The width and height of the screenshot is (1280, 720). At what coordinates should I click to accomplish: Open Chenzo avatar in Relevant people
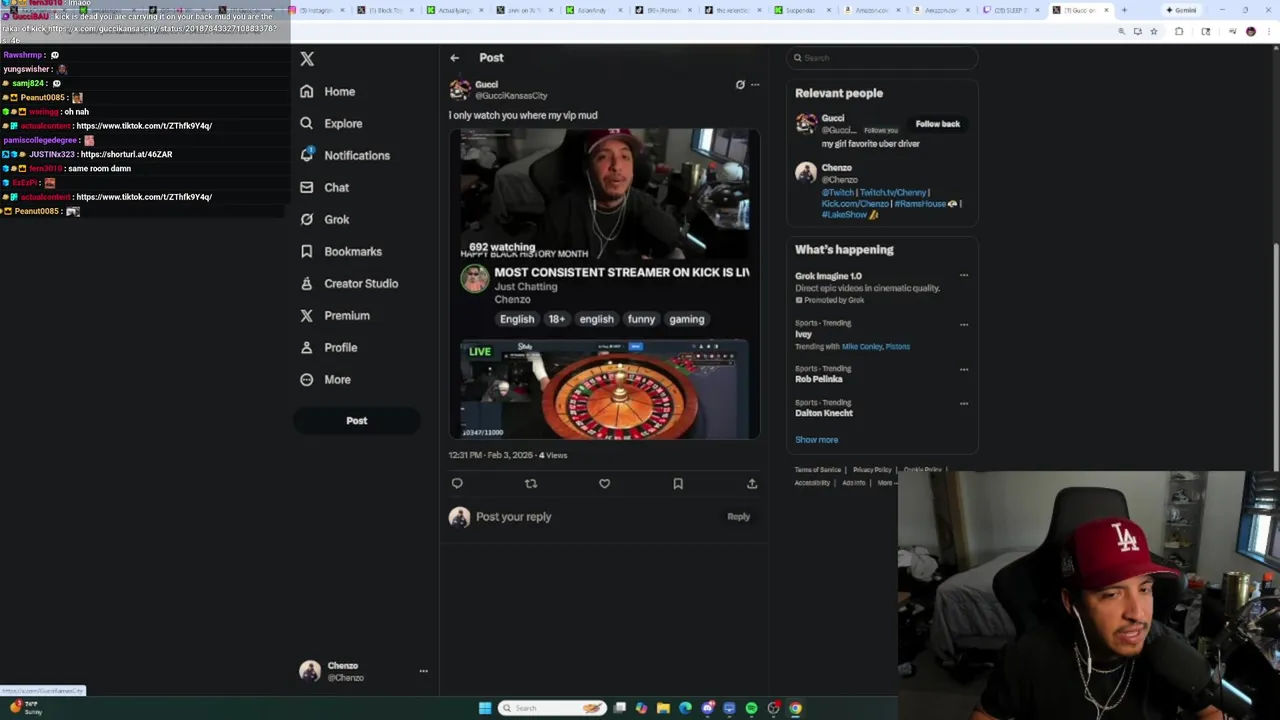806,172
